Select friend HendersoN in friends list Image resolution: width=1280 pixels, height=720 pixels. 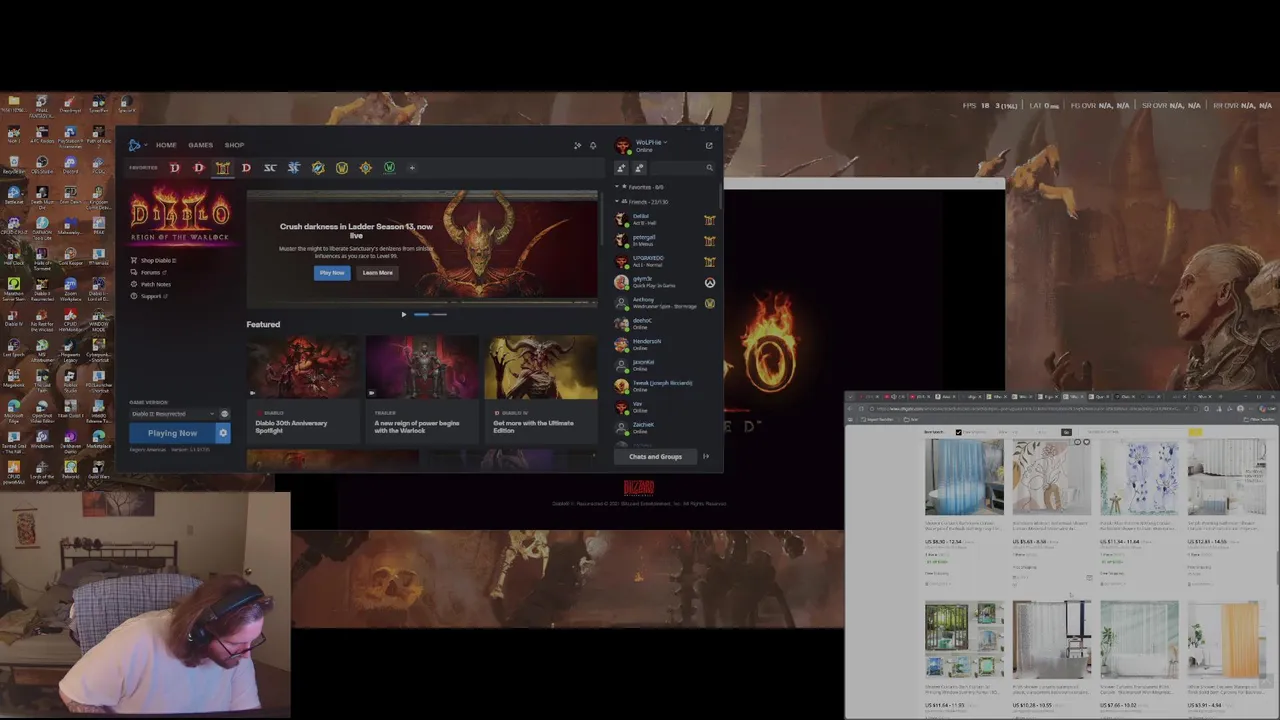click(x=666, y=344)
